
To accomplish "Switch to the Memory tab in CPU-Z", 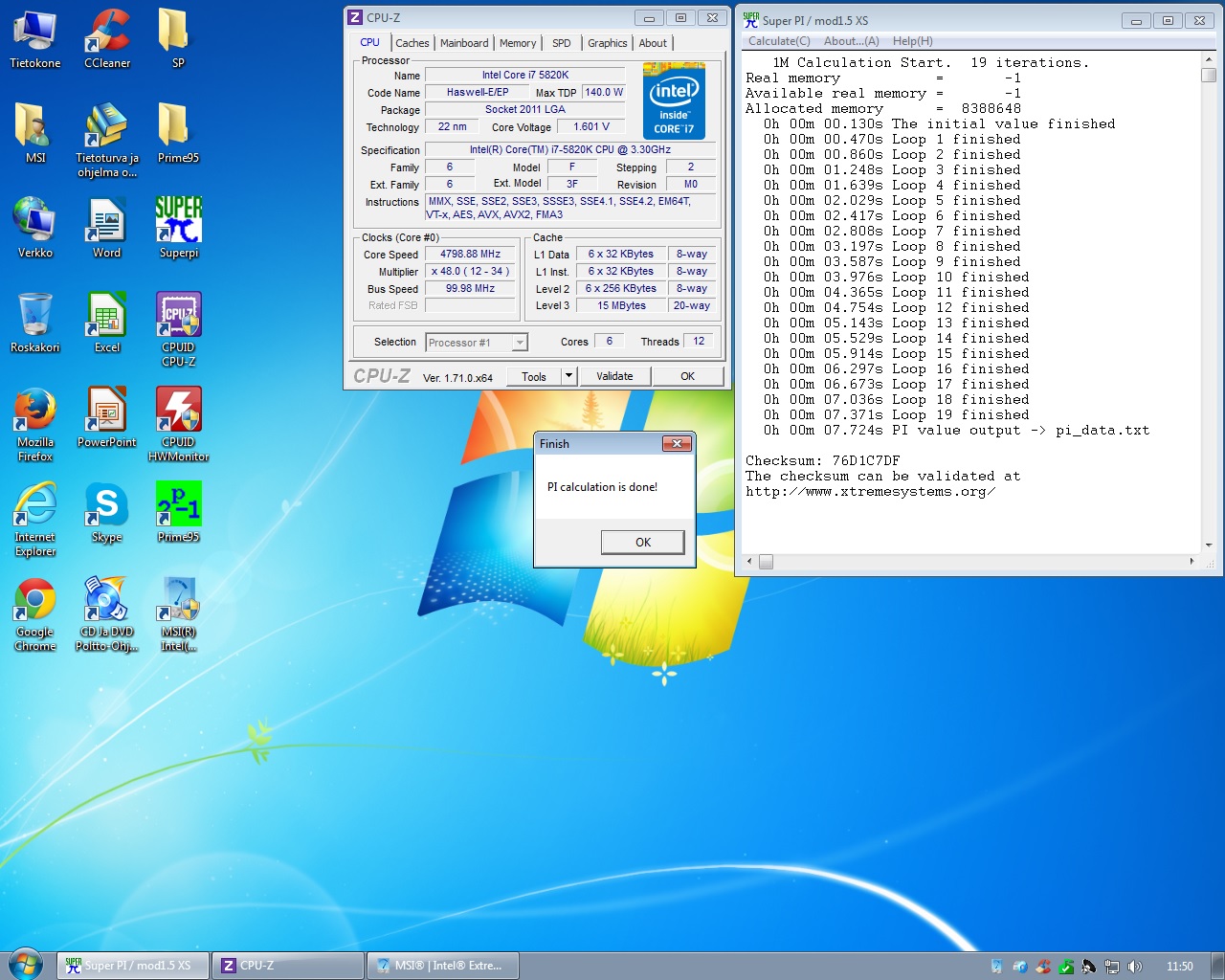I will (x=518, y=43).
